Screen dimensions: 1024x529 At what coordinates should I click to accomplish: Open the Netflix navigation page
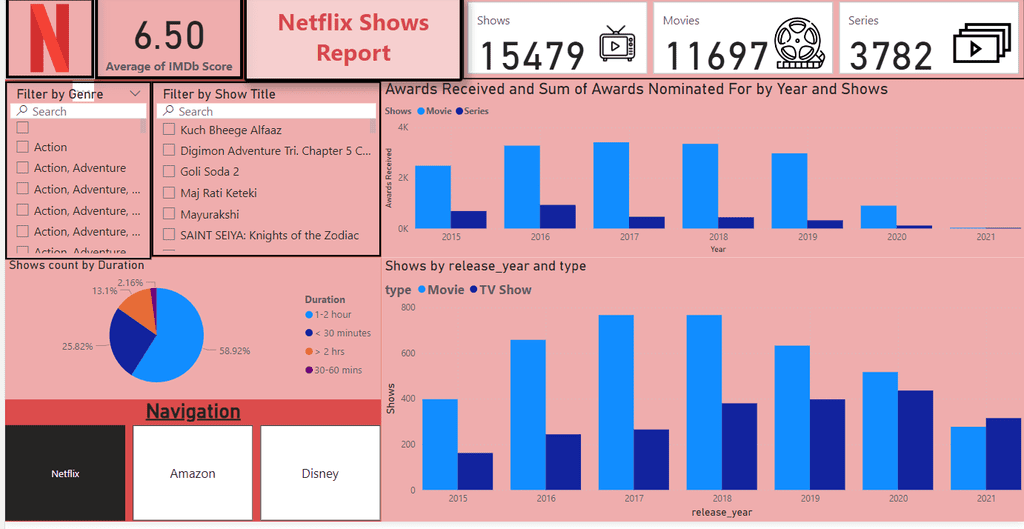65,473
